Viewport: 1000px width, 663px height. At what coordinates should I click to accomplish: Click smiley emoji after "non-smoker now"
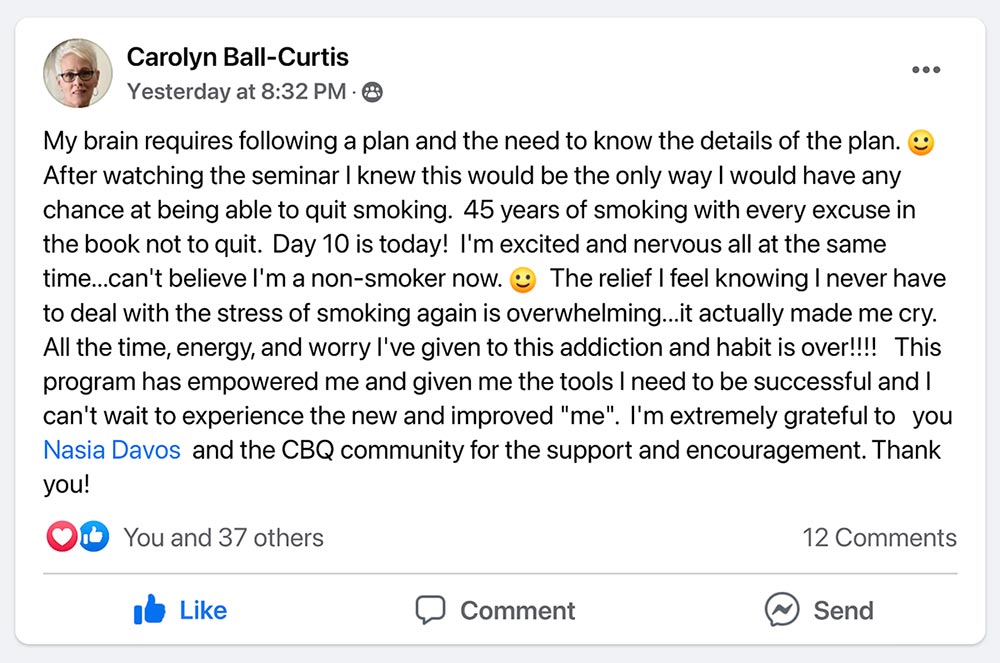[x=523, y=279]
